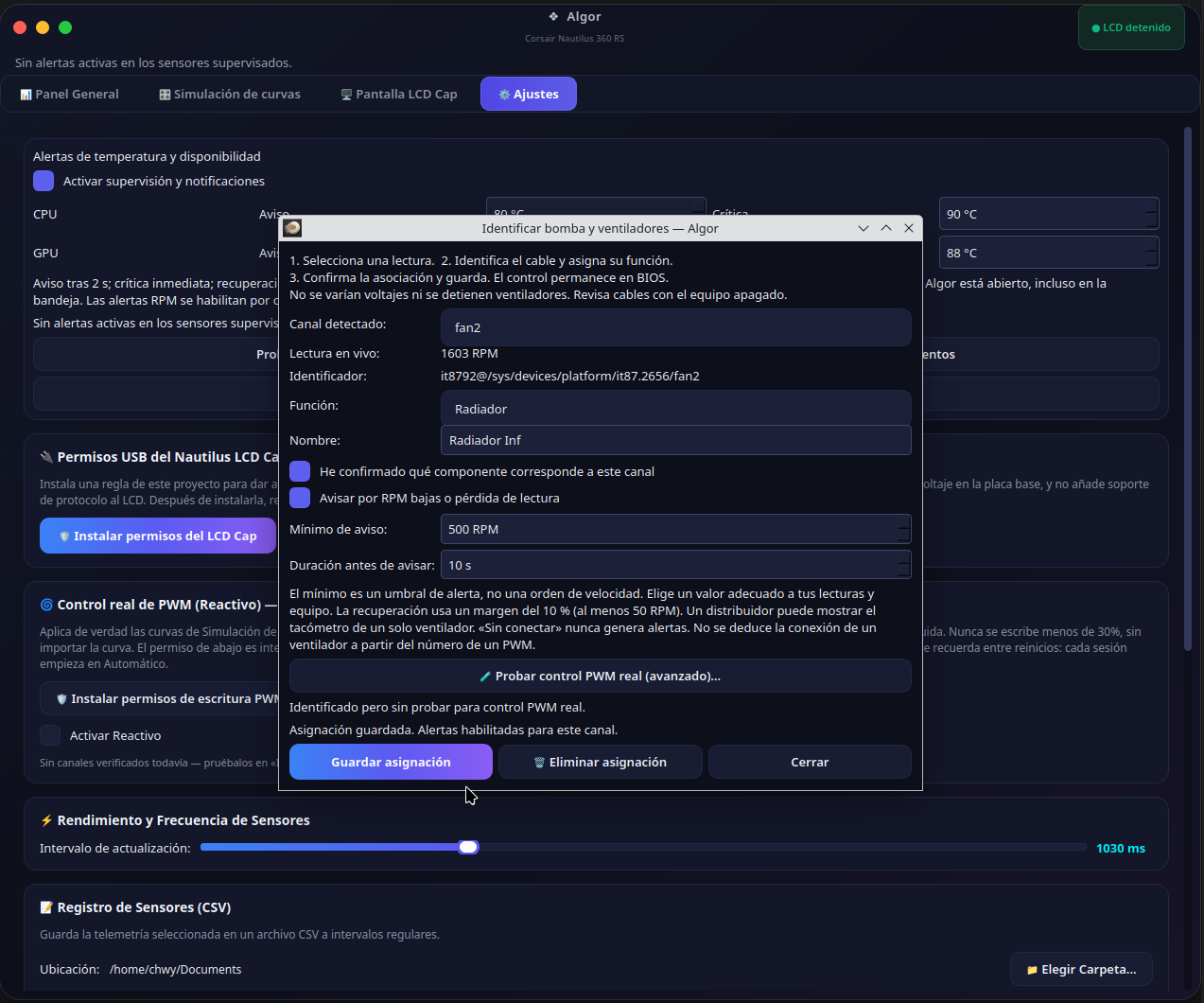This screenshot has width=1204, height=1003.
Task: Click the path '/home/chwy/Documents'
Action: (x=175, y=969)
